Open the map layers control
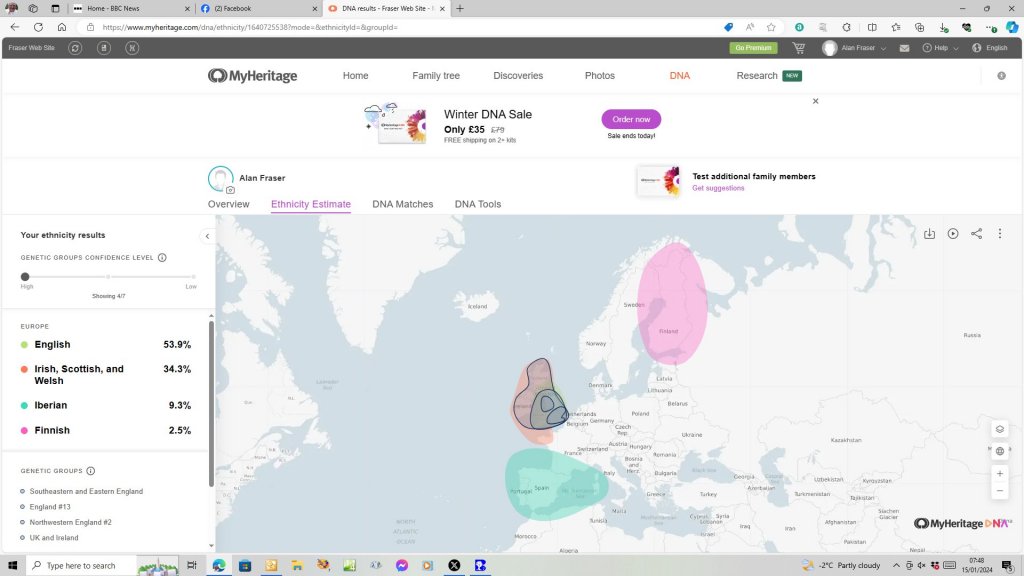This screenshot has width=1024, height=576. pos(999,430)
